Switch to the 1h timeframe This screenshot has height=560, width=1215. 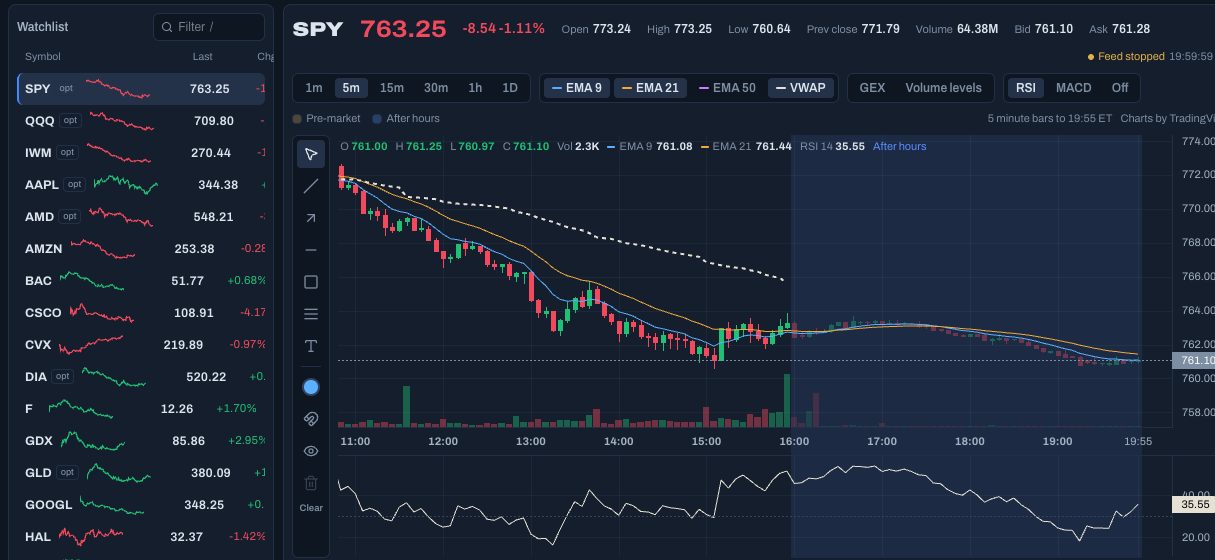click(475, 88)
